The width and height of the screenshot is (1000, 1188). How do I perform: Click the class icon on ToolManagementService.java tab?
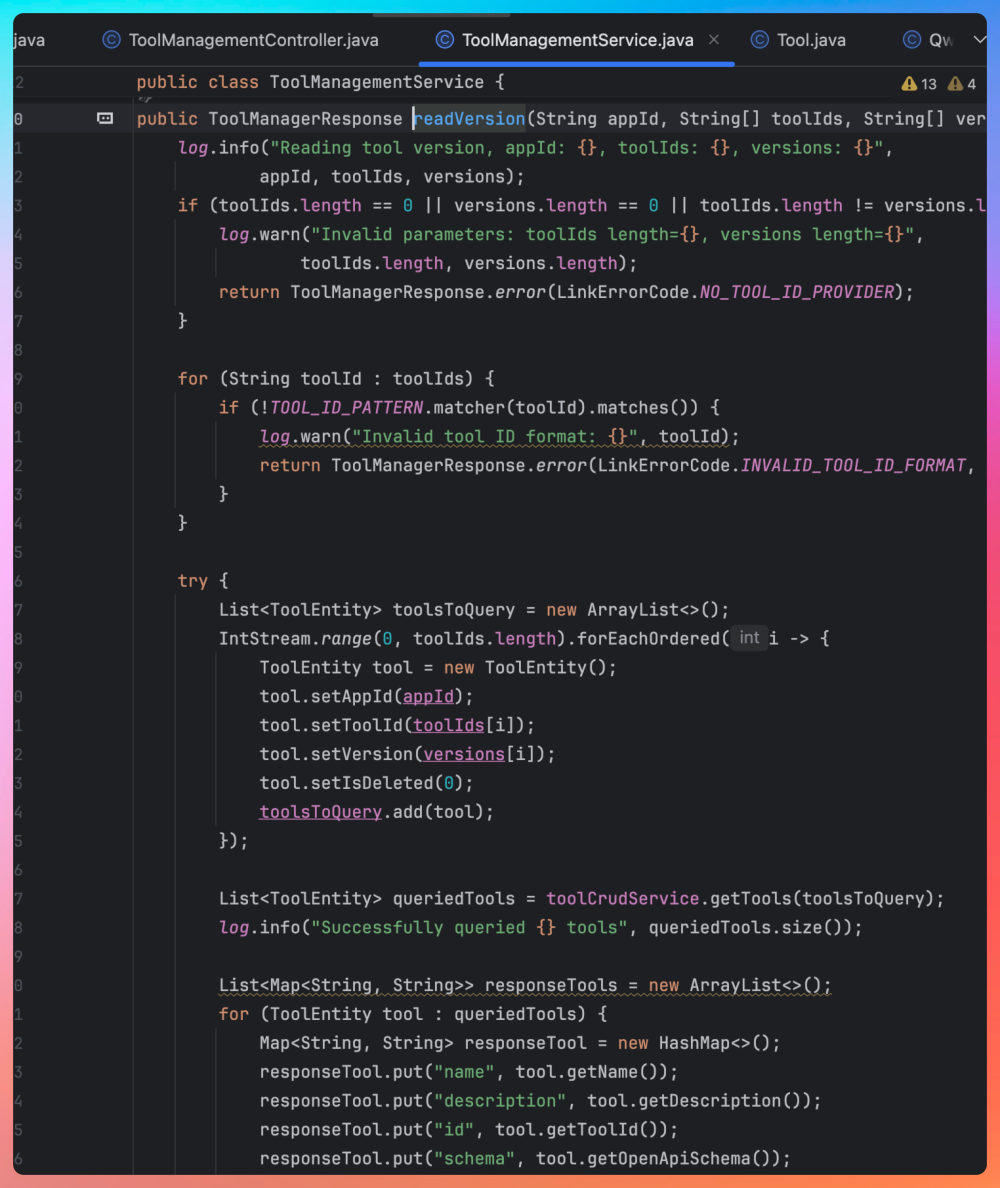(x=444, y=40)
